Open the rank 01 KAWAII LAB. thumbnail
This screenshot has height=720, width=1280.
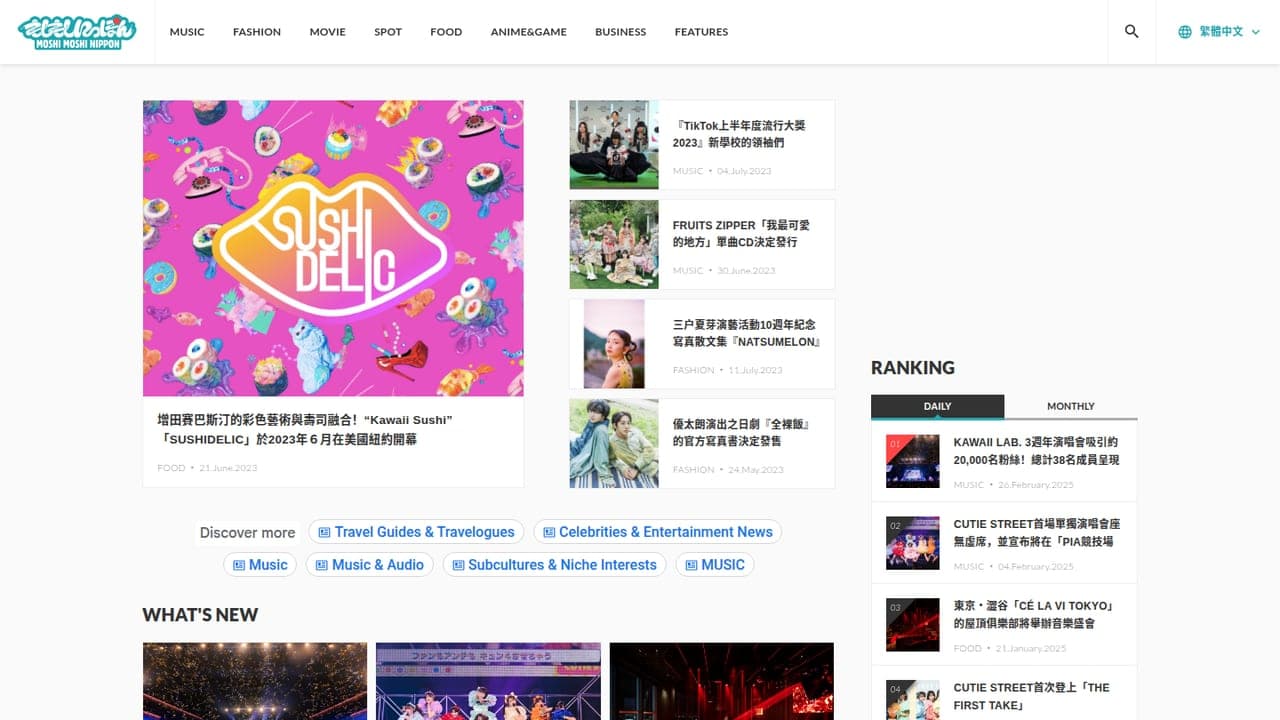[x=913, y=461]
